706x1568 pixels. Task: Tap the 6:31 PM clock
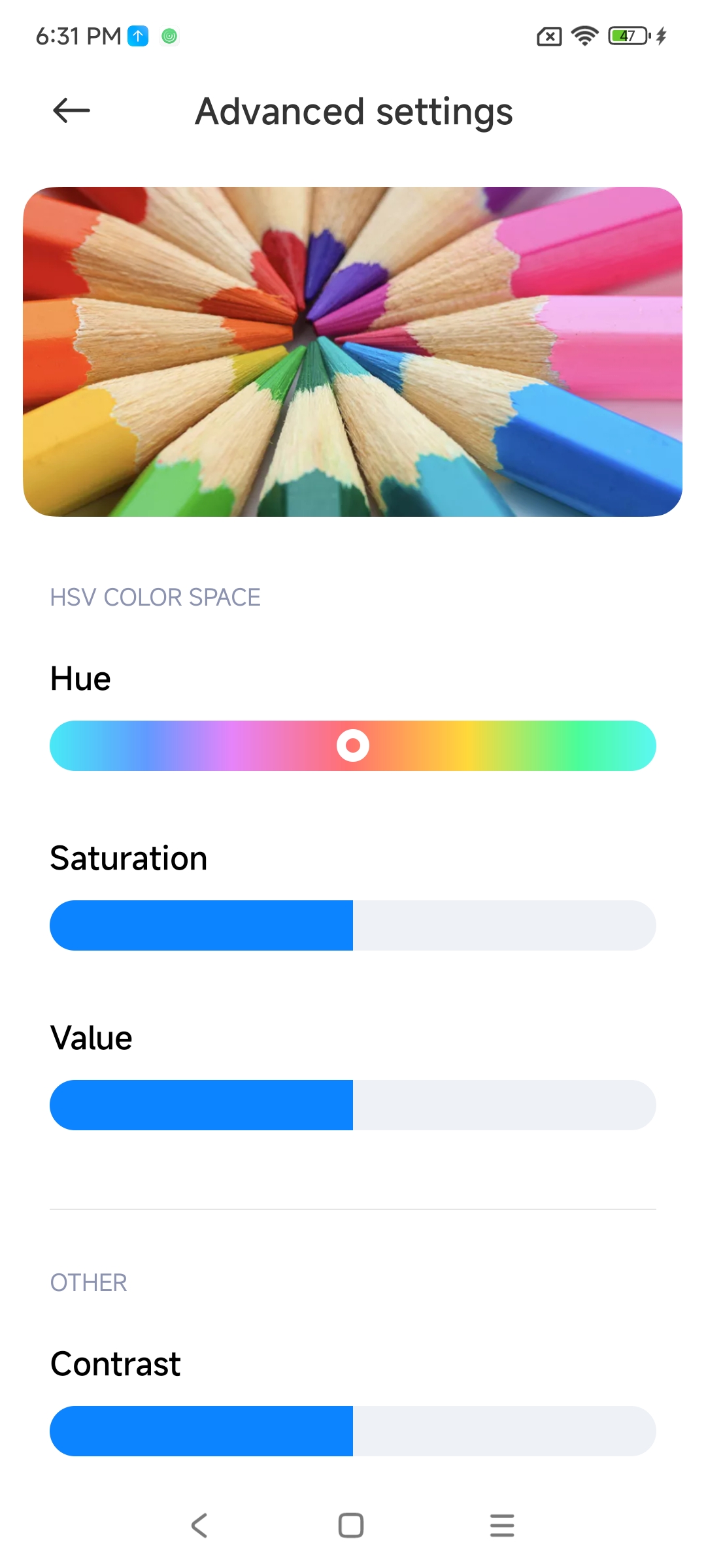78,36
